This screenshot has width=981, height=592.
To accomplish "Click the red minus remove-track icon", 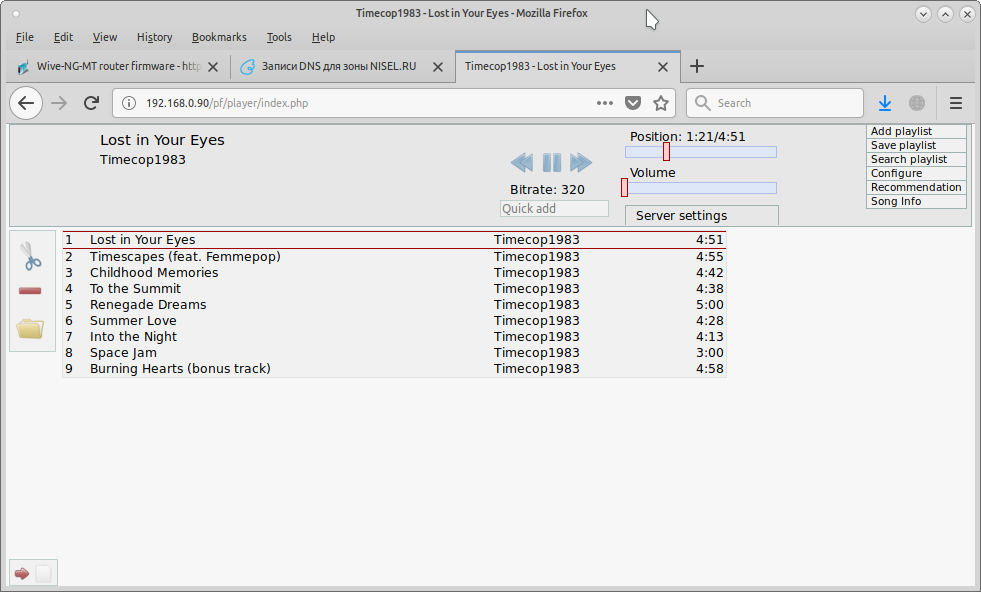I will click(x=30, y=290).
